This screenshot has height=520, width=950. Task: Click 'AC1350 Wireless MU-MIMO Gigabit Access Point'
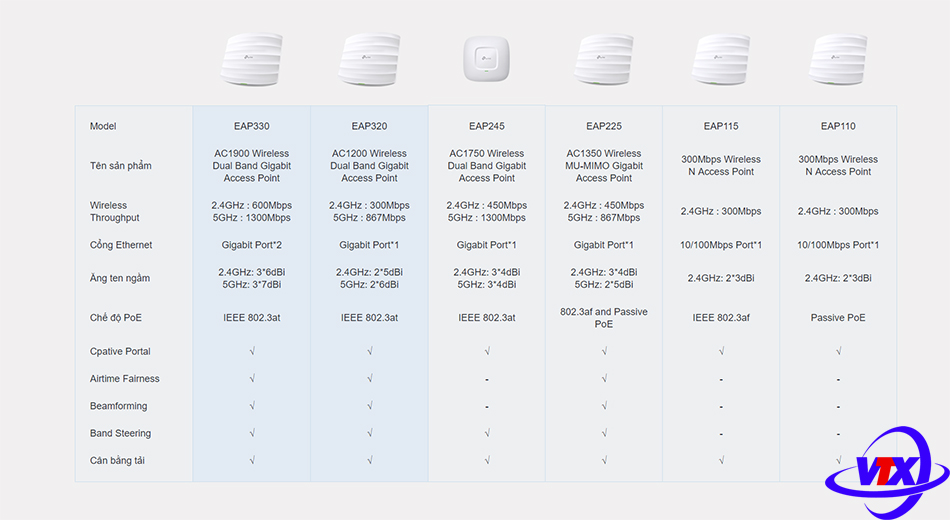[603, 165]
